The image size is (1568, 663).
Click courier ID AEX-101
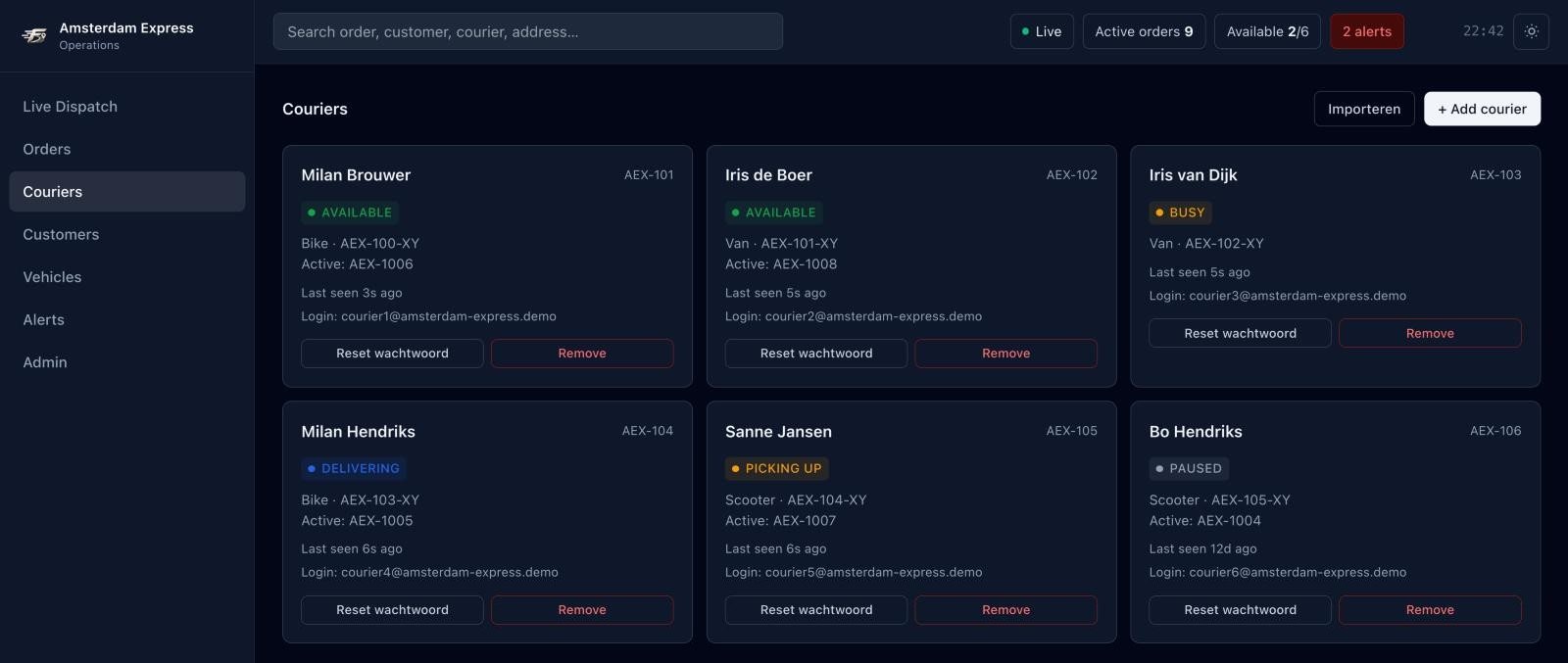(649, 175)
